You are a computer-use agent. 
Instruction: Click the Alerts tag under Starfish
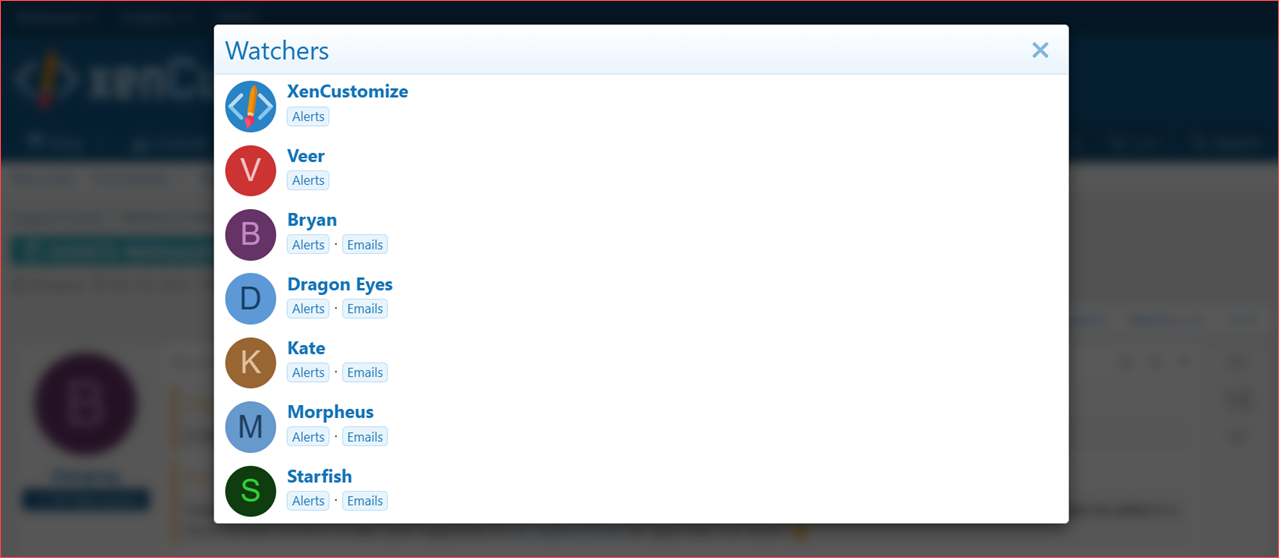308,501
